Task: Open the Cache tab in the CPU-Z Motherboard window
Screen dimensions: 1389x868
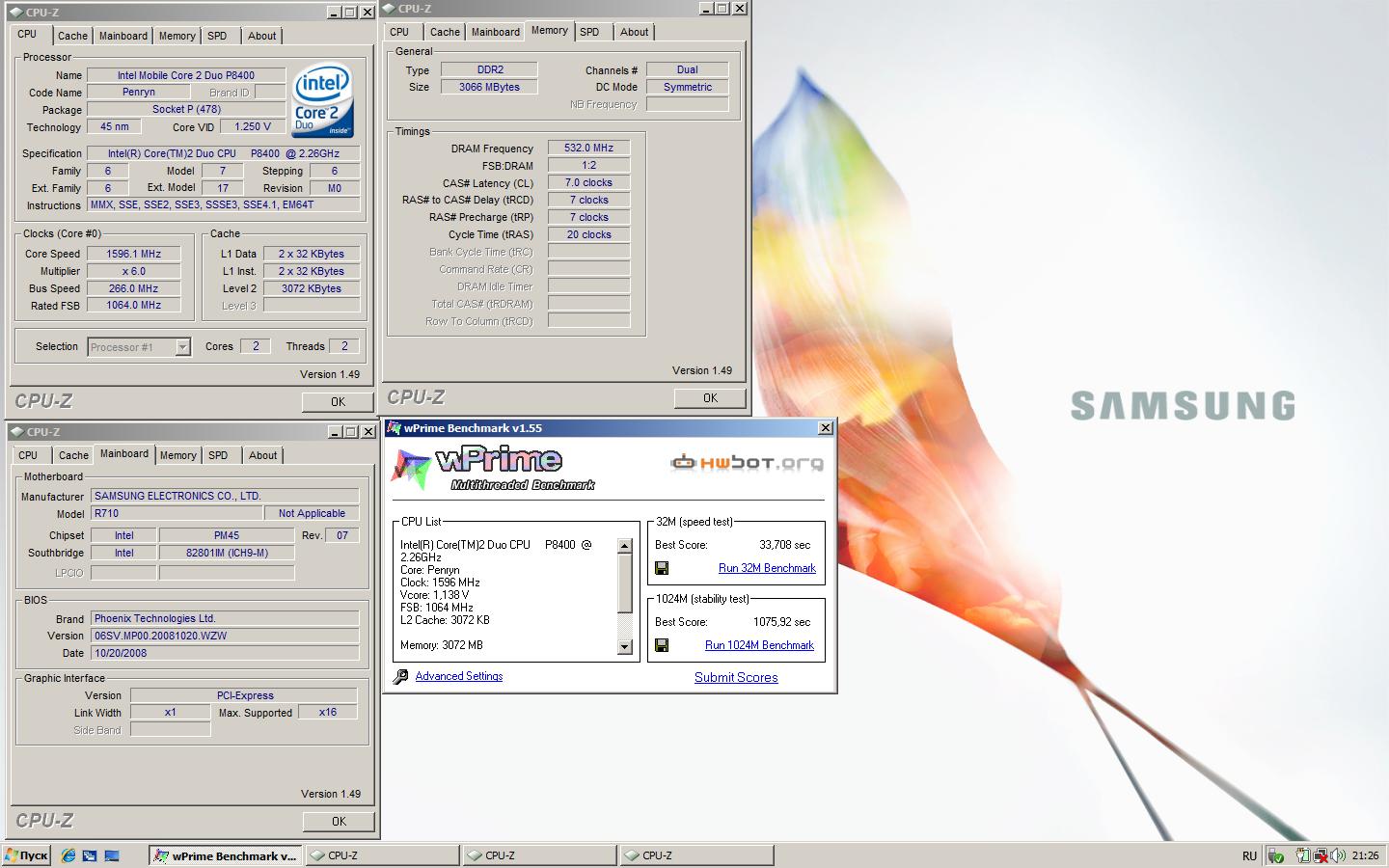Action: (73, 455)
